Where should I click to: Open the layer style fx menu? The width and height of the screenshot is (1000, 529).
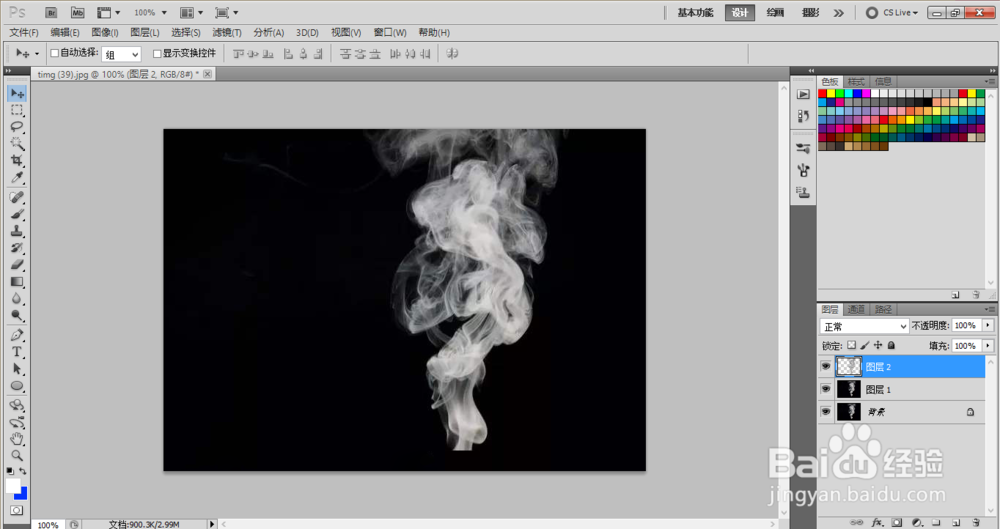pyautogui.click(x=878, y=523)
